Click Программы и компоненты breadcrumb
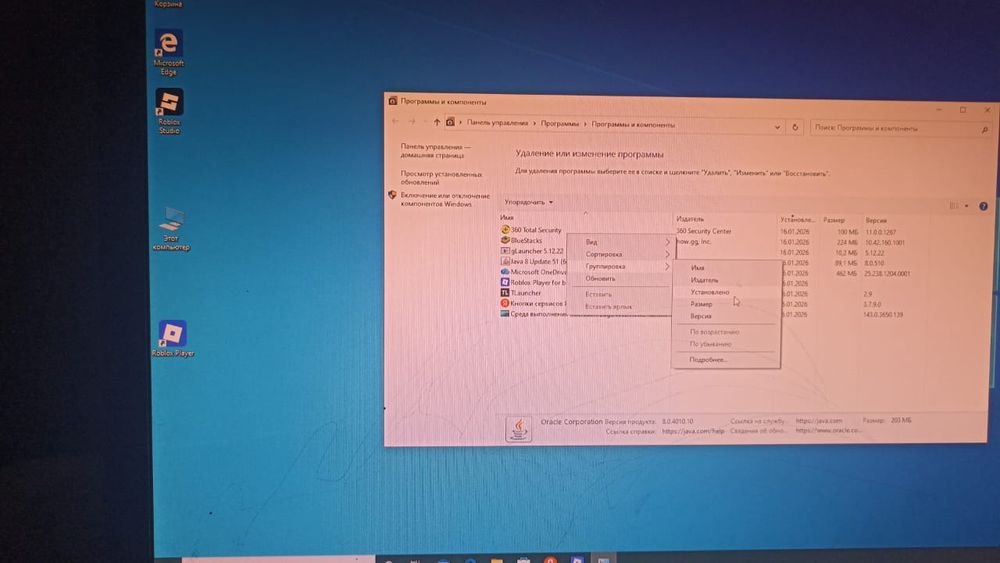The height and width of the screenshot is (563, 1000). 633,125
